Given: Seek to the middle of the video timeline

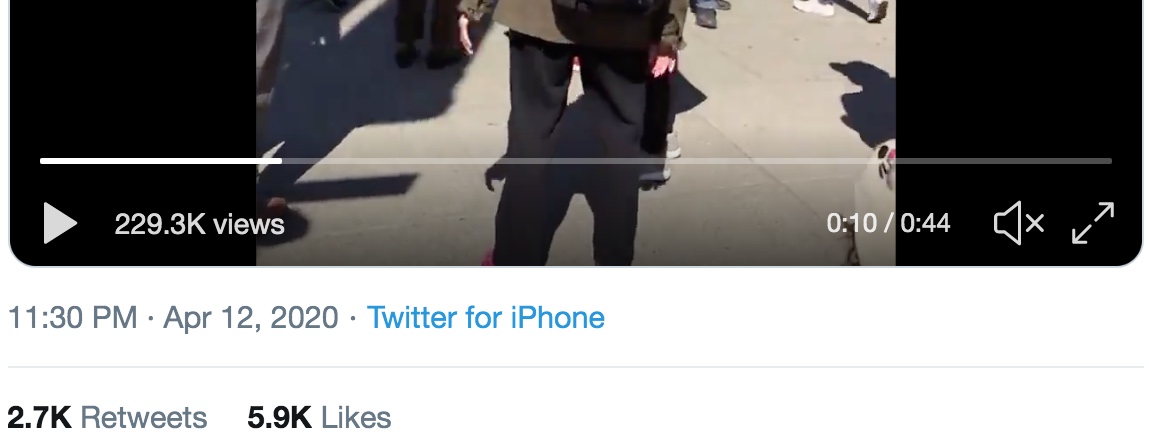Looking at the screenshot, I should click(576, 161).
